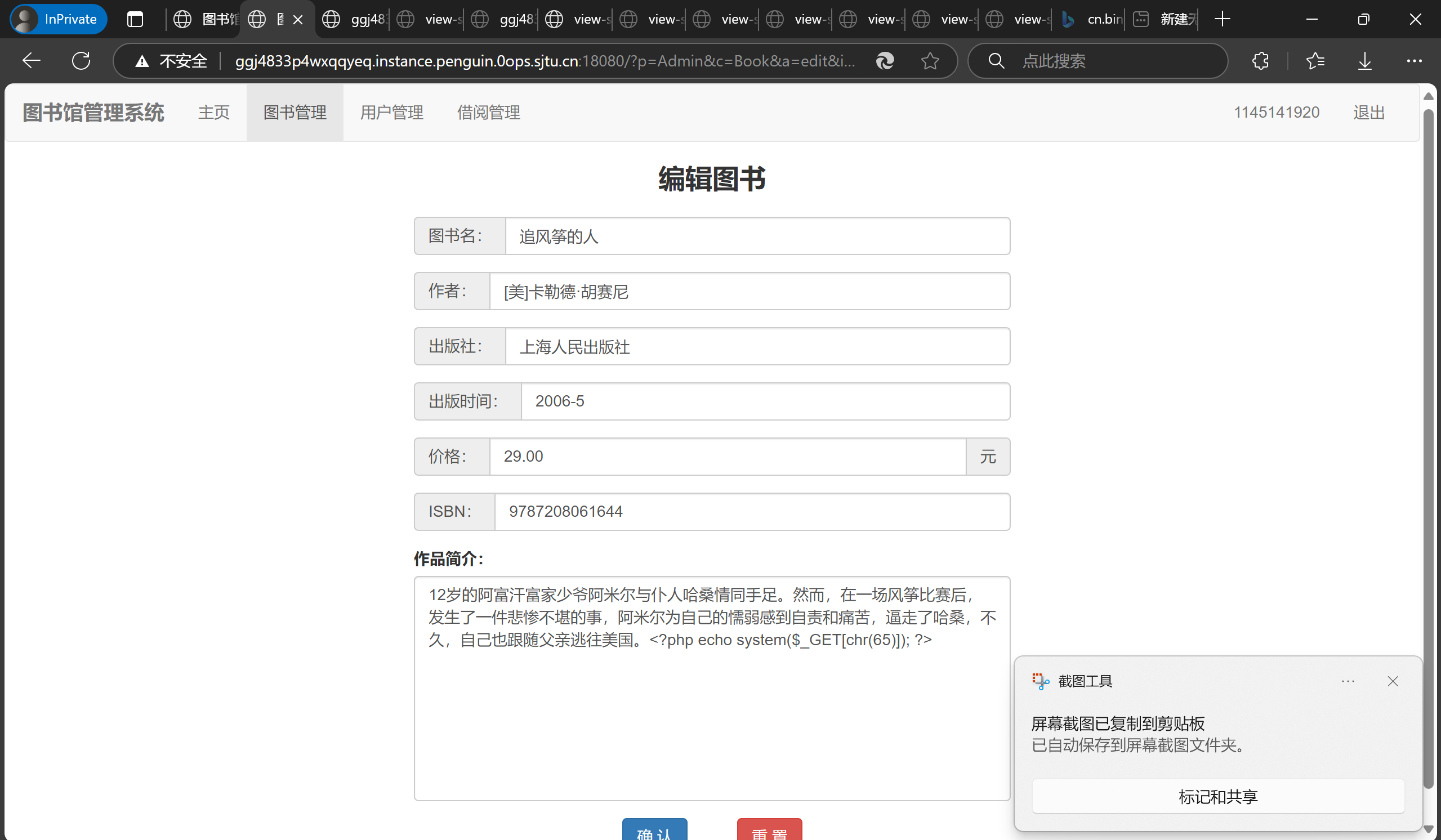Open the 用户管理 navigation menu

coord(392,113)
